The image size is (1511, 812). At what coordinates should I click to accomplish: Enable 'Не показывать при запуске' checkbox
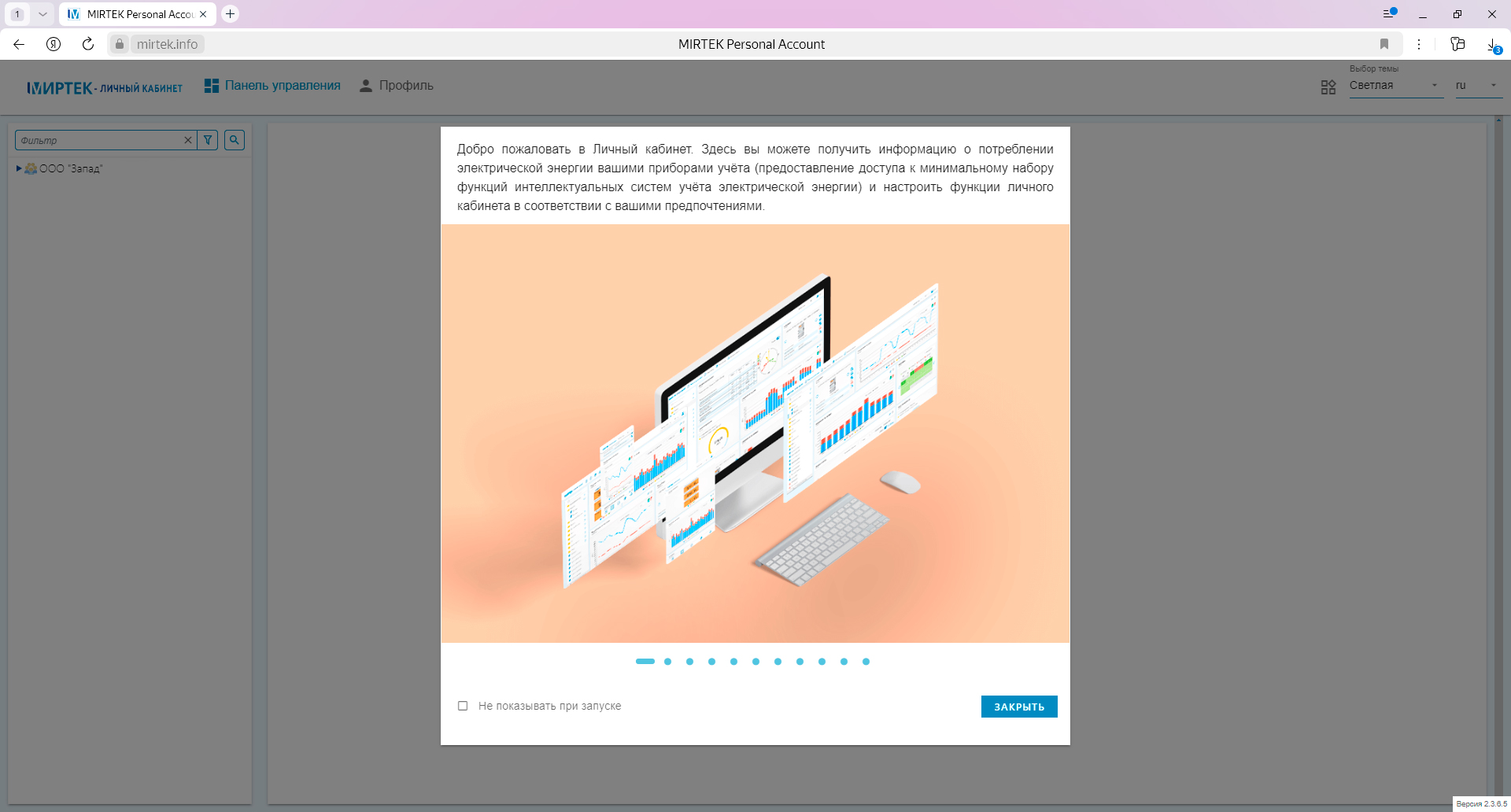tap(463, 706)
